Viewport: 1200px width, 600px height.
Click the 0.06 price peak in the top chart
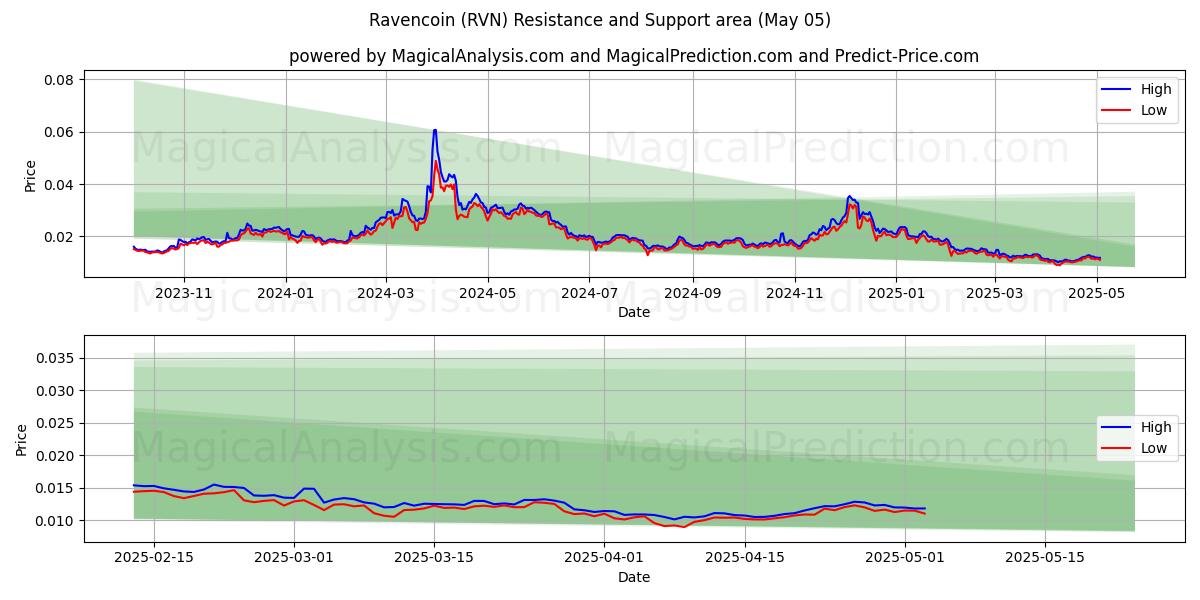click(x=435, y=131)
